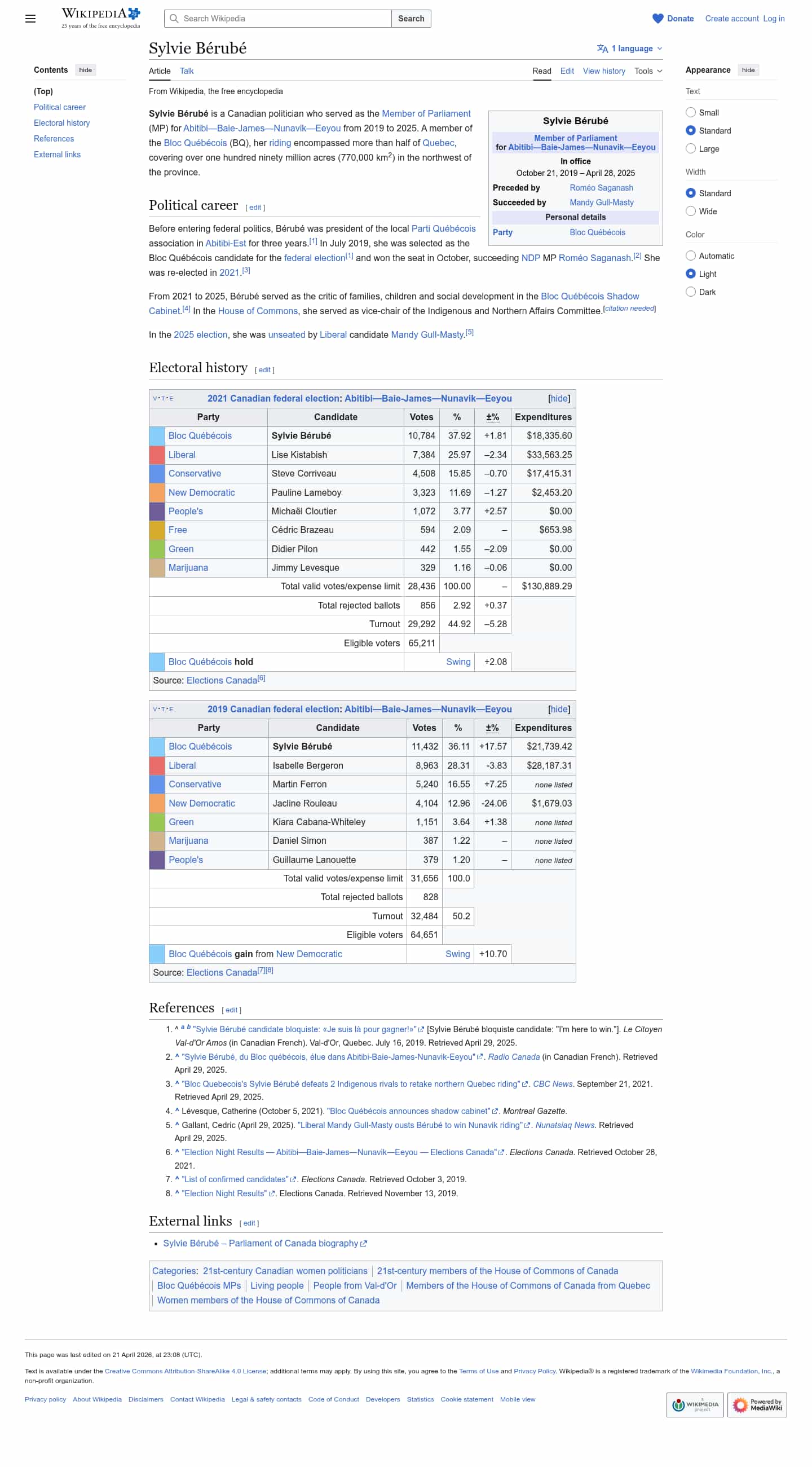Click the unseated link
The width and height of the screenshot is (812, 1467).
(x=286, y=335)
